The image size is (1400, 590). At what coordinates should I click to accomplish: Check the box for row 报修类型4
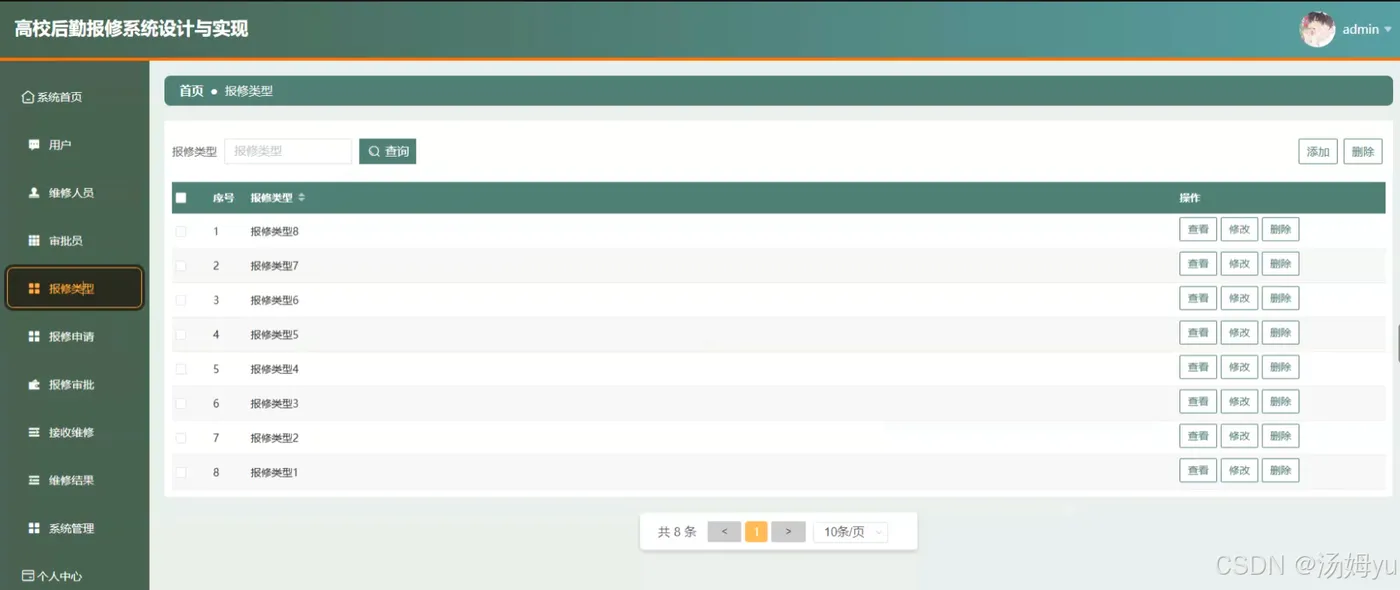click(181, 369)
